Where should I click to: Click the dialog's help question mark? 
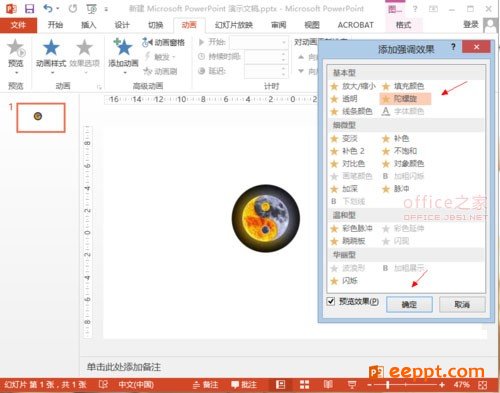pyautogui.click(x=453, y=47)
